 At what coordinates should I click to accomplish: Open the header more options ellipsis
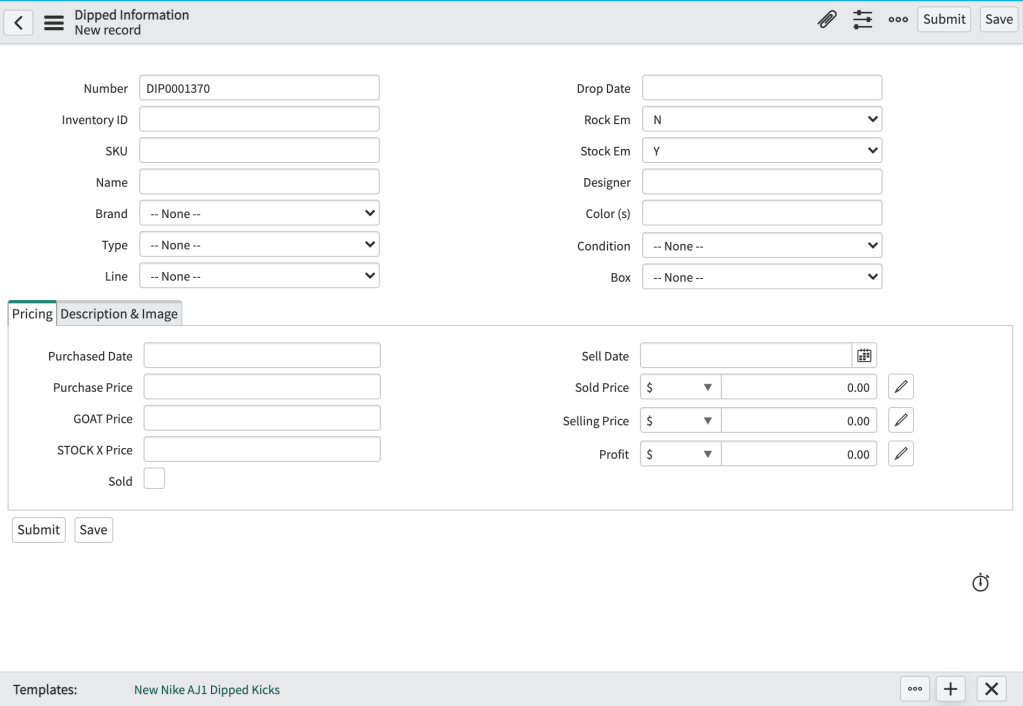897,20
